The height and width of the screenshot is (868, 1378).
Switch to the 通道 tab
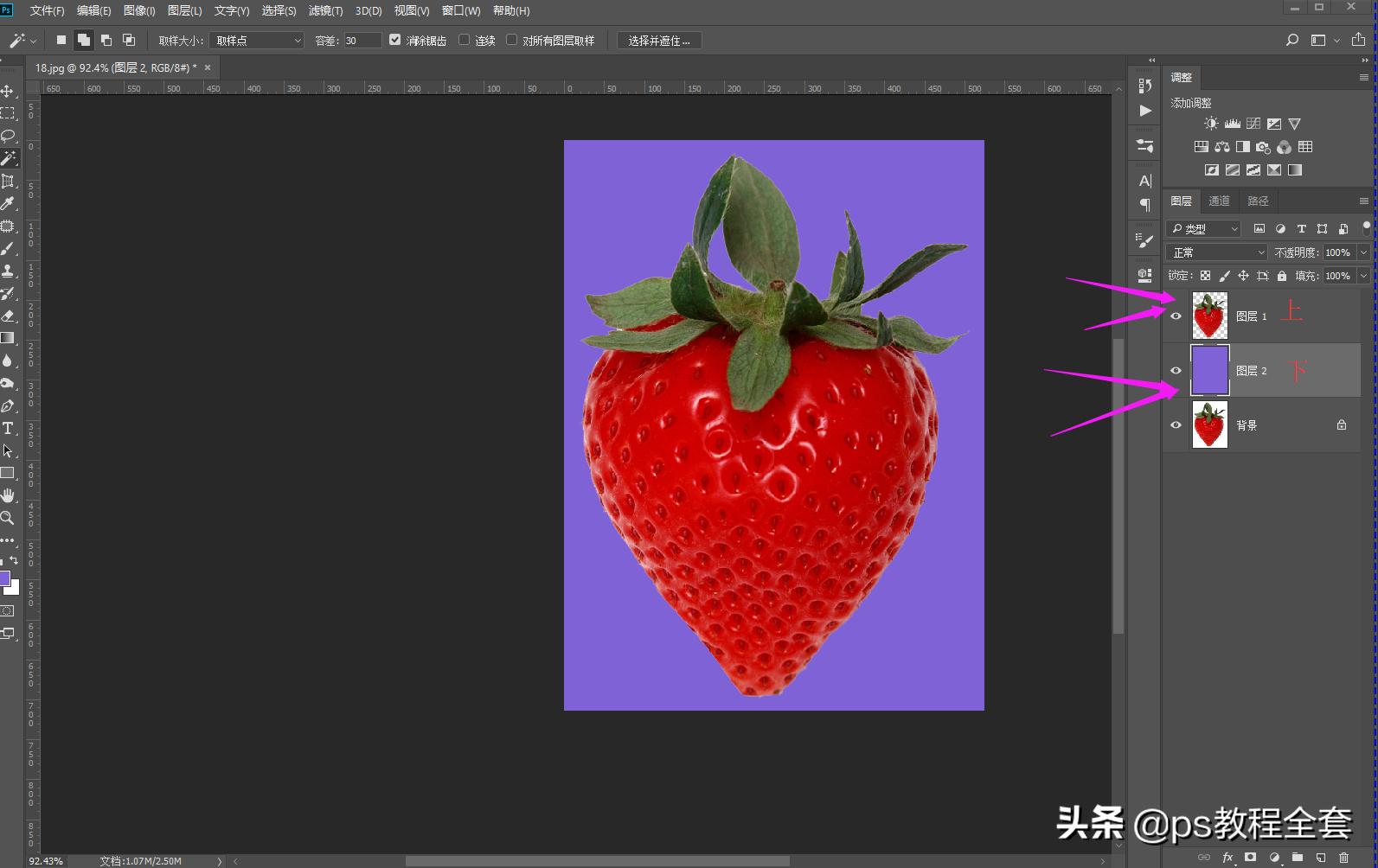[1219, 201]
